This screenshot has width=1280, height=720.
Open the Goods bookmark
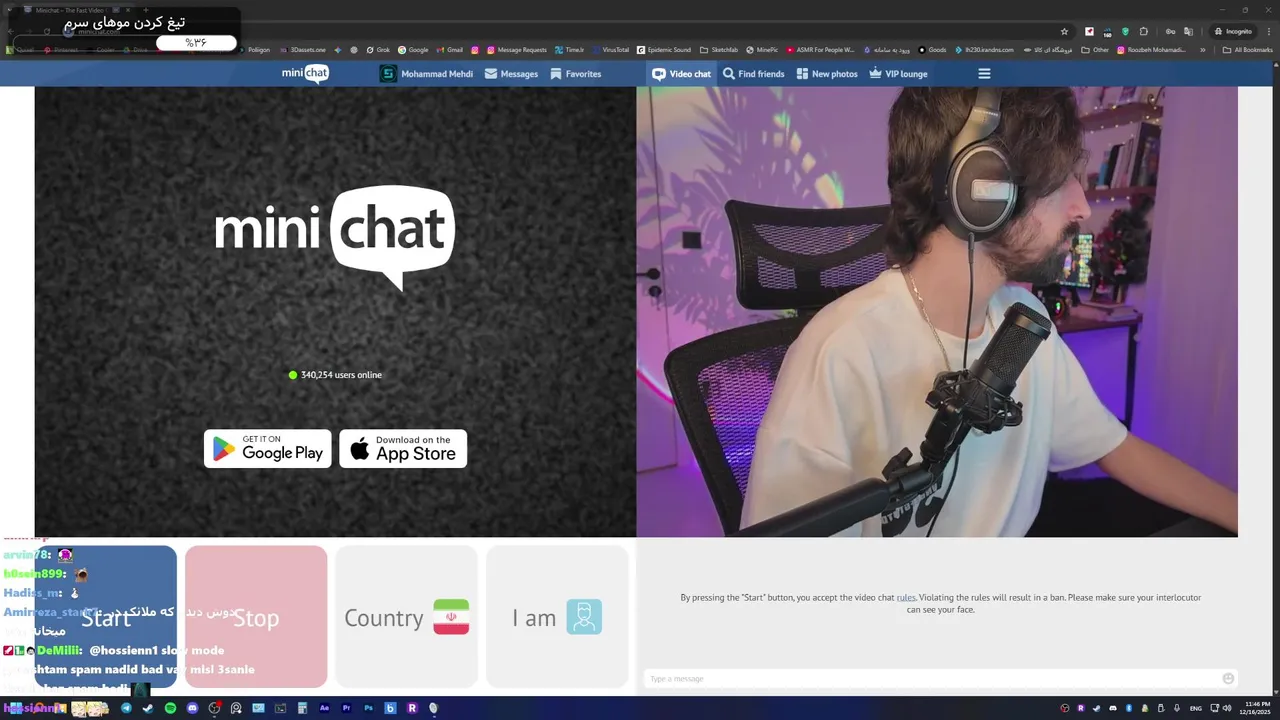pyautogui.click(x=932, y=49)
